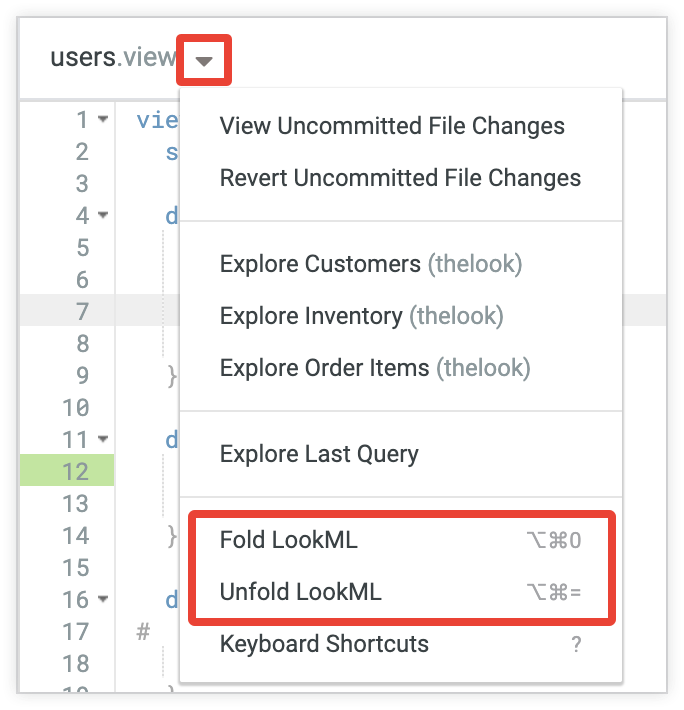Collapse the fold arrow at line 1

tap(104, 120)
